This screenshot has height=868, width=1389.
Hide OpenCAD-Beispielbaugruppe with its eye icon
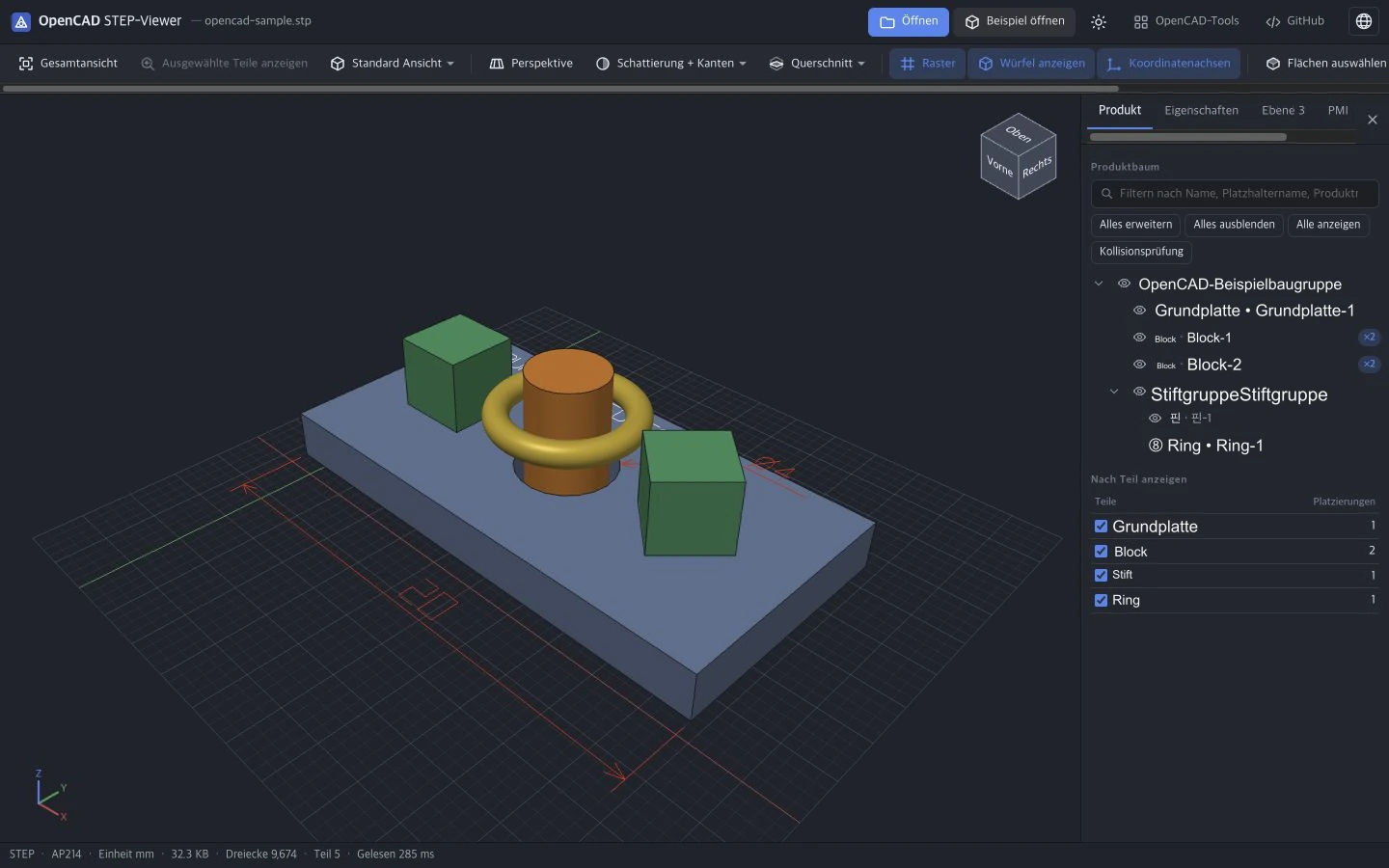1124,284
